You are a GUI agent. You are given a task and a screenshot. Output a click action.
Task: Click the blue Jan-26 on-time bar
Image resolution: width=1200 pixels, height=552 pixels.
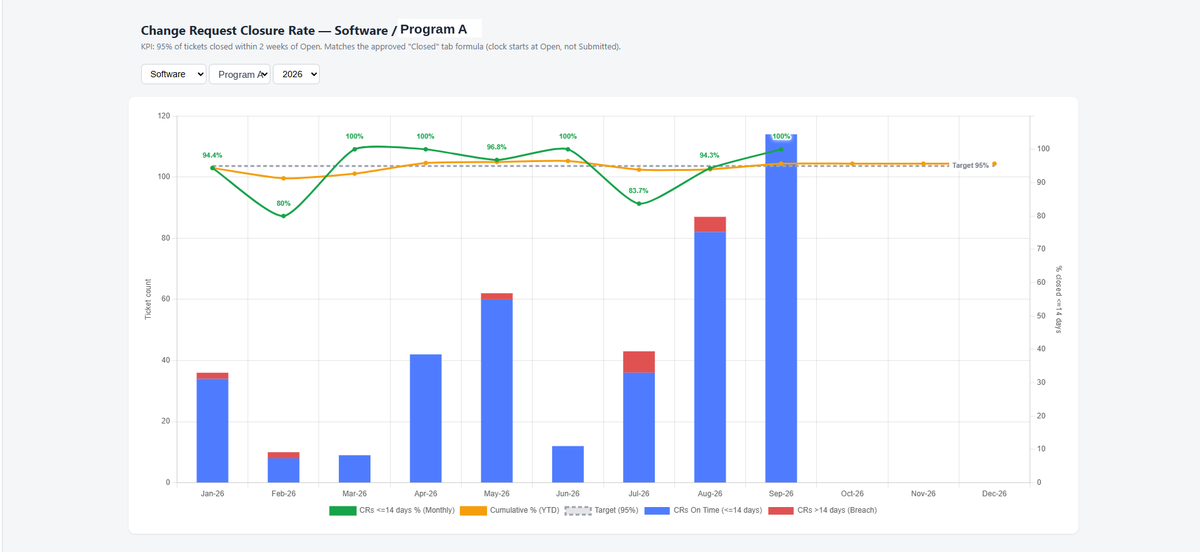click(x=212, y=431)
